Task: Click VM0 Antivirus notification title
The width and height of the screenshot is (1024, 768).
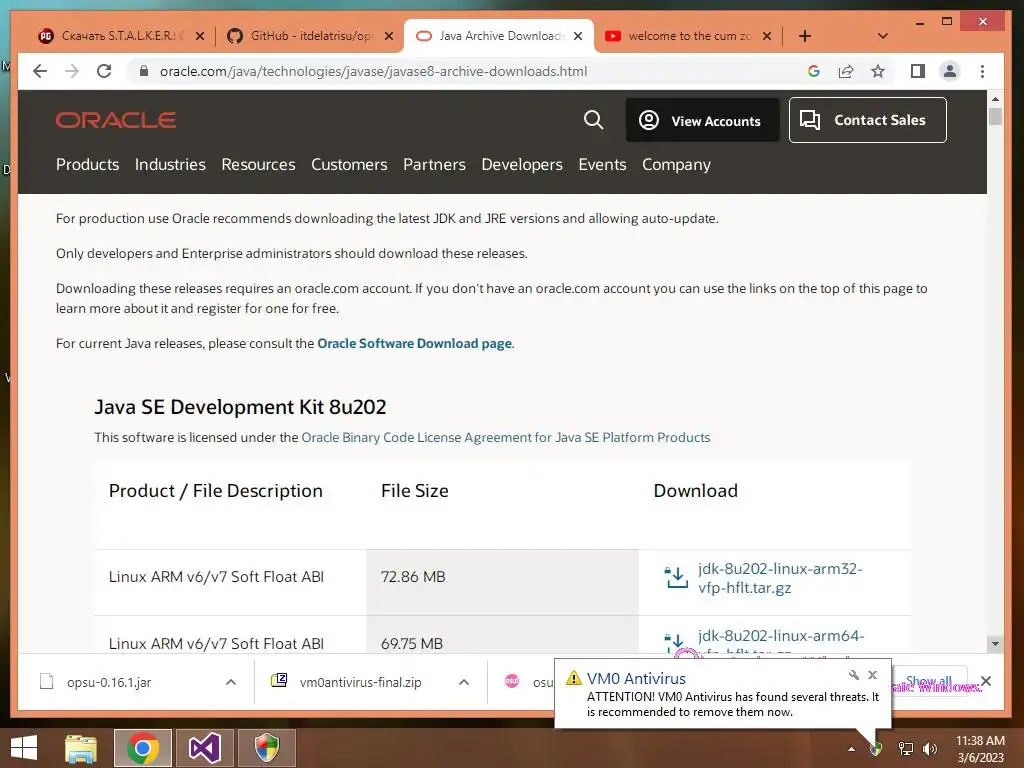Action: pos(636,679)
